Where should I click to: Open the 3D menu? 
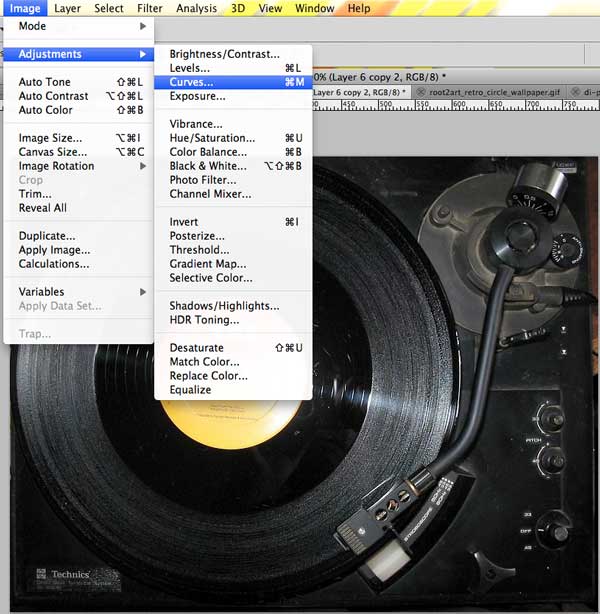coord(238,8)
